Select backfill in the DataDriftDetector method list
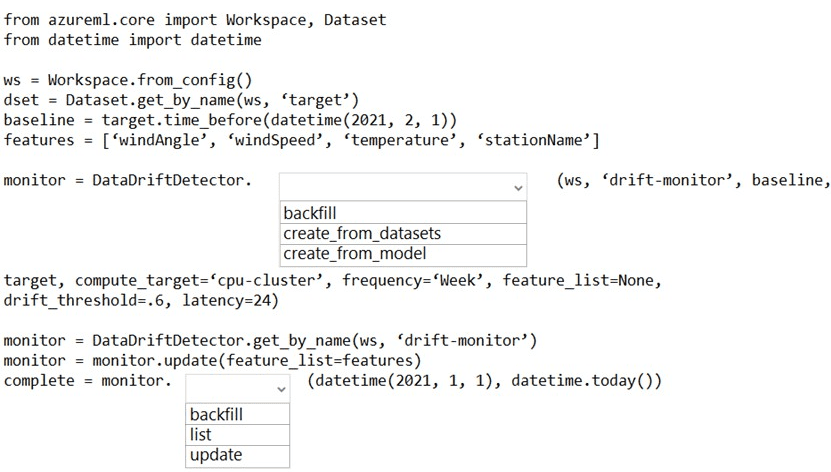831x472 pixels. click(403, 213)
